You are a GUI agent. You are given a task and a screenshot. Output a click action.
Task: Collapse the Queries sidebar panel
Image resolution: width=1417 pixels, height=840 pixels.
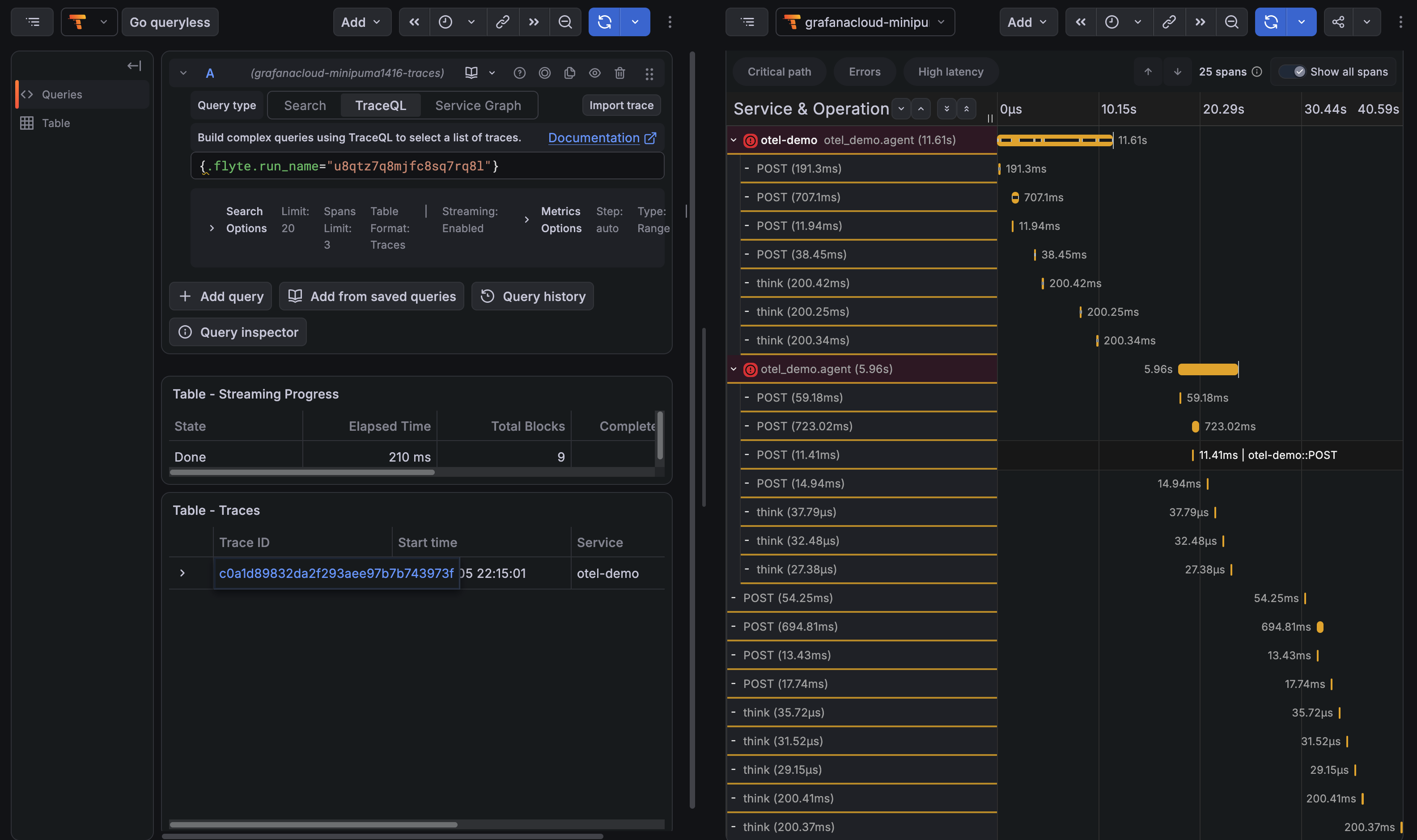[134, 66]
